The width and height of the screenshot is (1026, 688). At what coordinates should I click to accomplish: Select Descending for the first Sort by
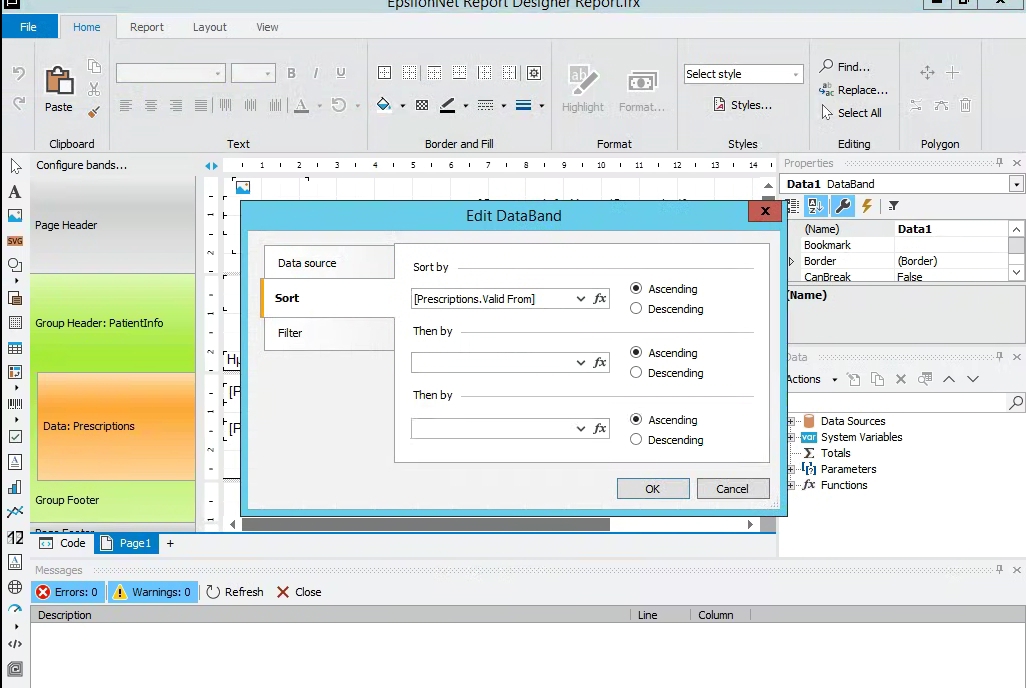coord(636,309)
